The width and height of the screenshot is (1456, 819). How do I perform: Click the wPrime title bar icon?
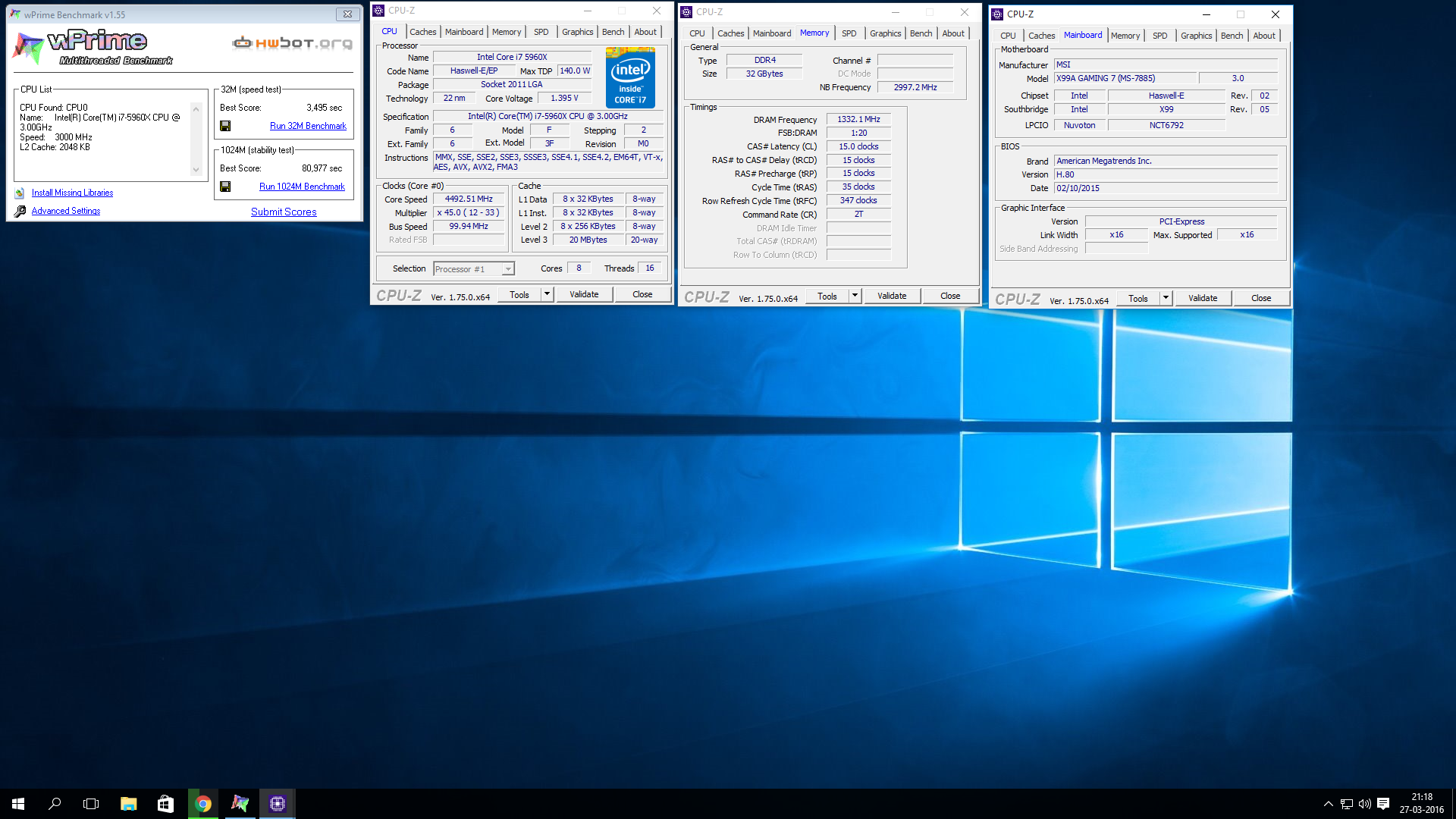tap(15, 14)
